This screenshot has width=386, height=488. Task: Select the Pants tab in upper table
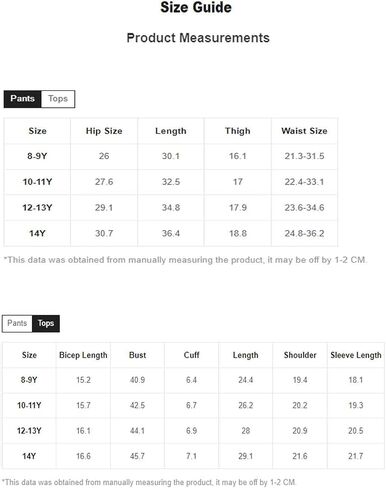23,99
